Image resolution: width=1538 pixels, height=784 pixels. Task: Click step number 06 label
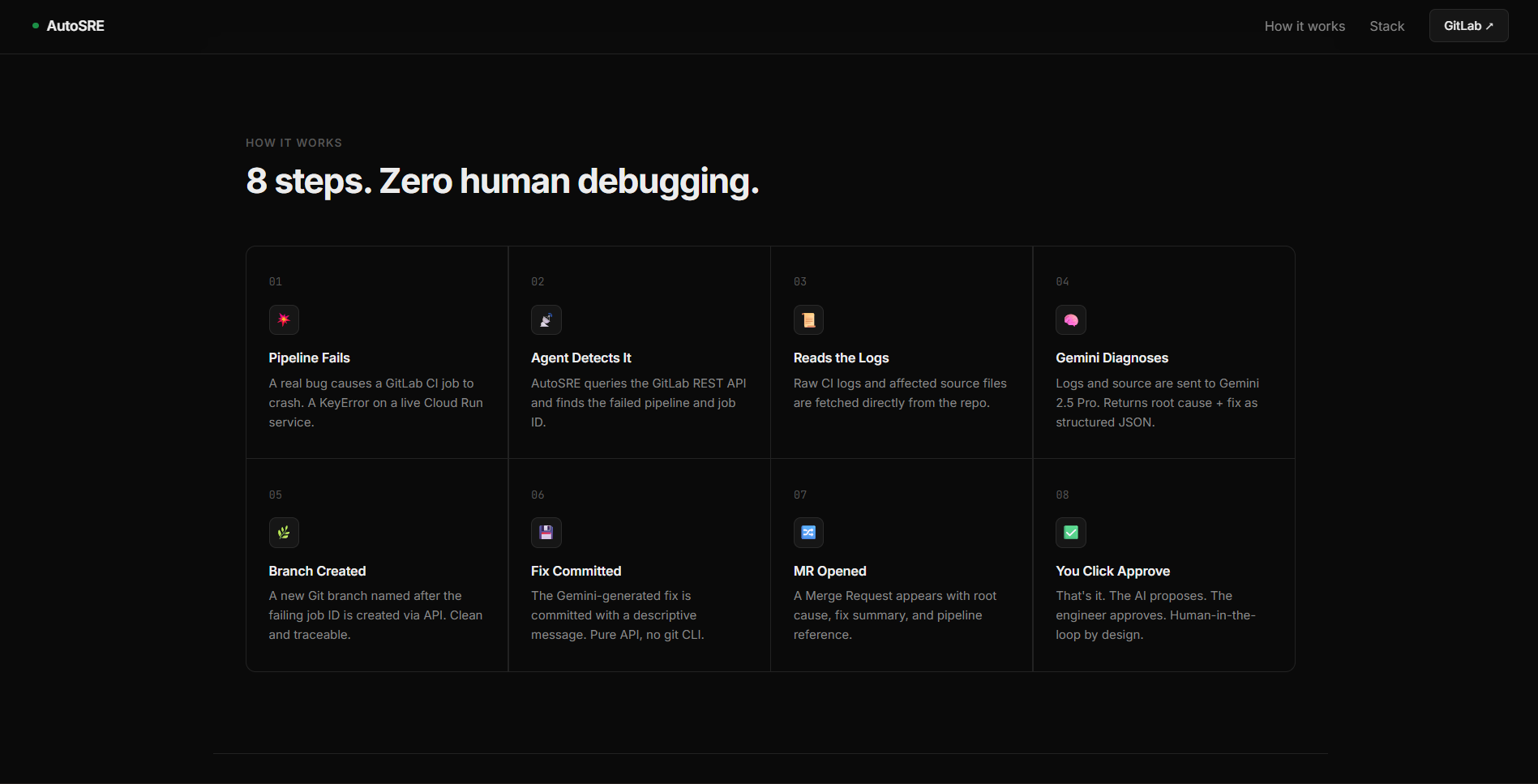(x=538, y=495)
